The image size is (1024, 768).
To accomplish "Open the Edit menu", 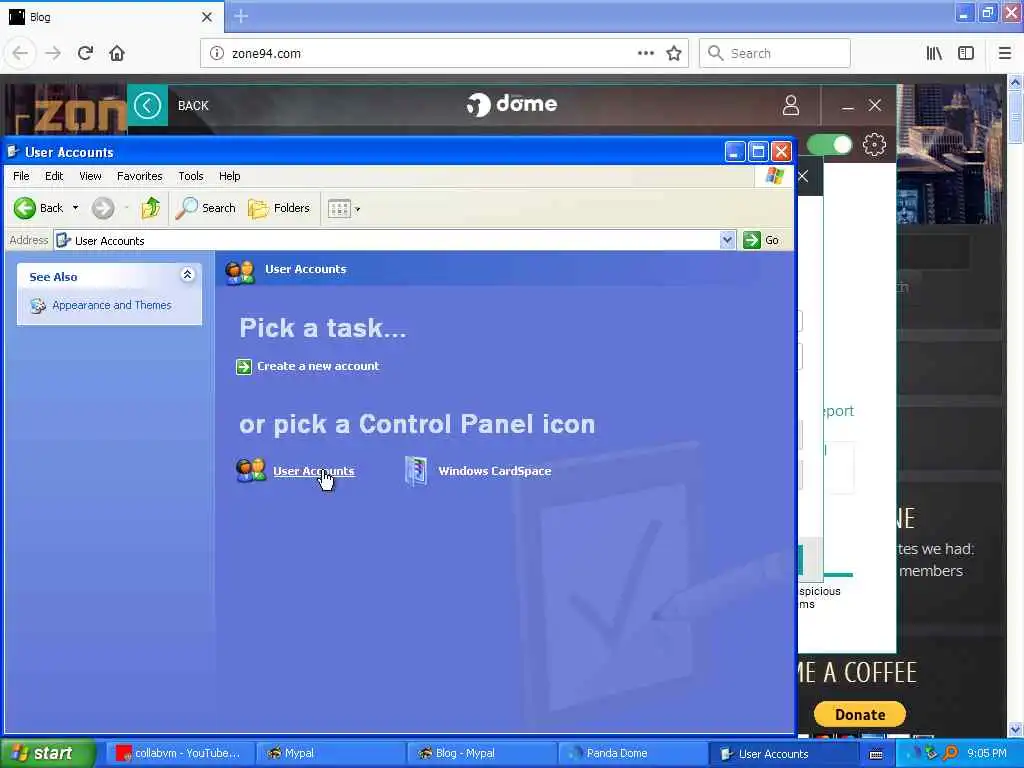I will tap(54, 176).
